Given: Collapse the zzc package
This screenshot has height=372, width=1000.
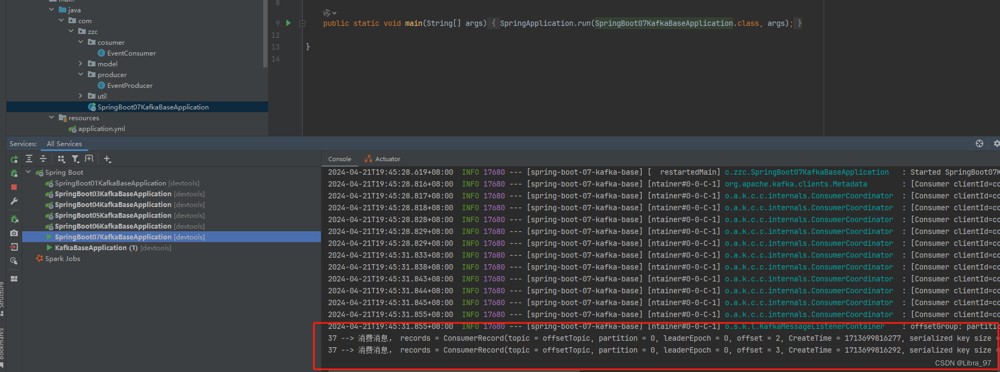Looking at the screenshot, I should (x=71, y=31).
